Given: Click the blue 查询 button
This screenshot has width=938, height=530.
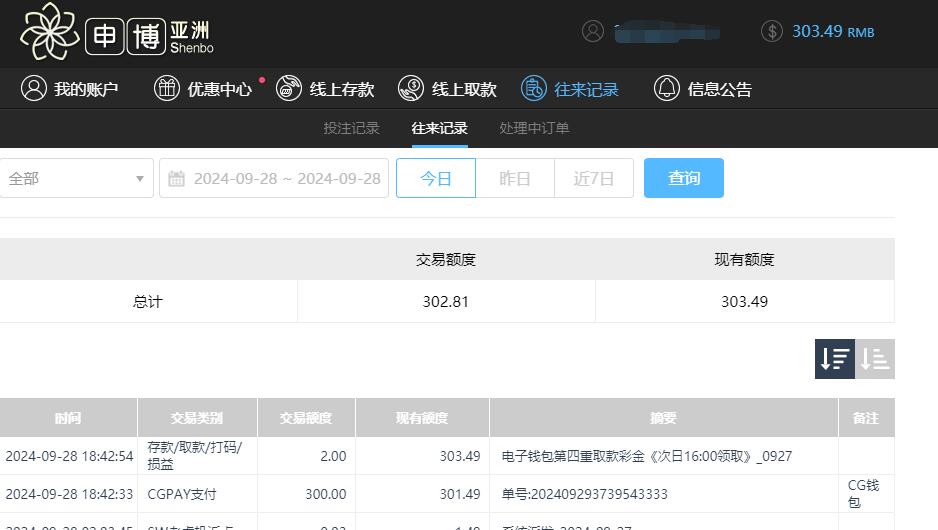Looking at the screenshot, I should tap(684, 178).
